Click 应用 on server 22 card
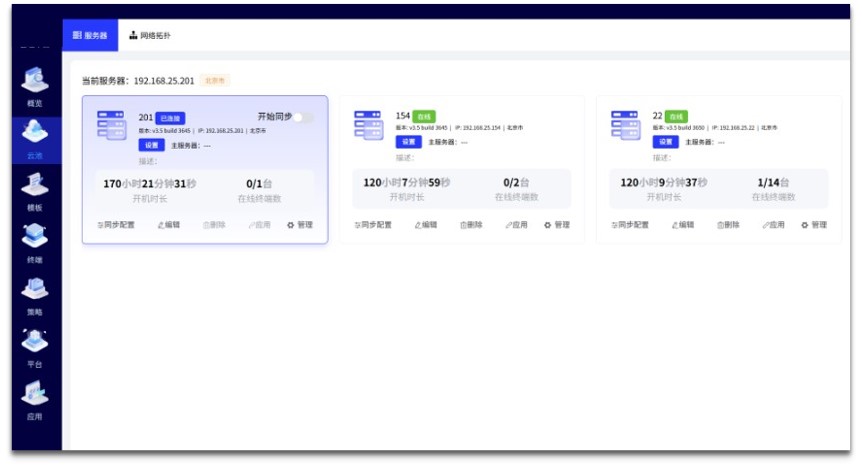The width and height of the screenshot is (862, 470). point(773,225)
